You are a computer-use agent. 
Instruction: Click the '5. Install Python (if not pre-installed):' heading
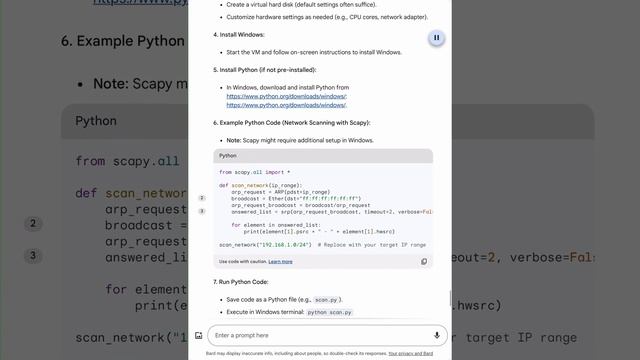(x=264, y=70)
